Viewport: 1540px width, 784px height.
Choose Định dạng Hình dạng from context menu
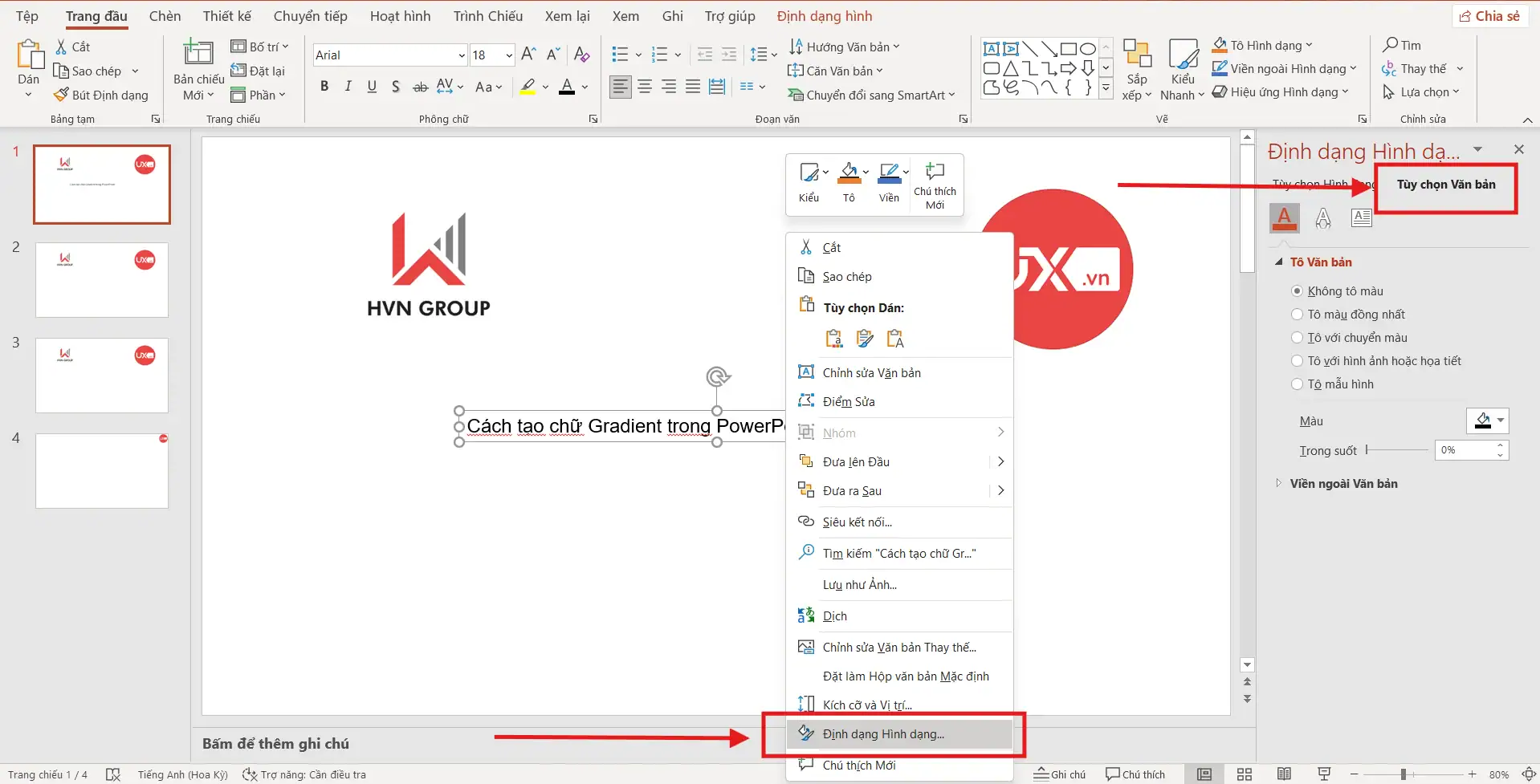(x=883, y=734)
